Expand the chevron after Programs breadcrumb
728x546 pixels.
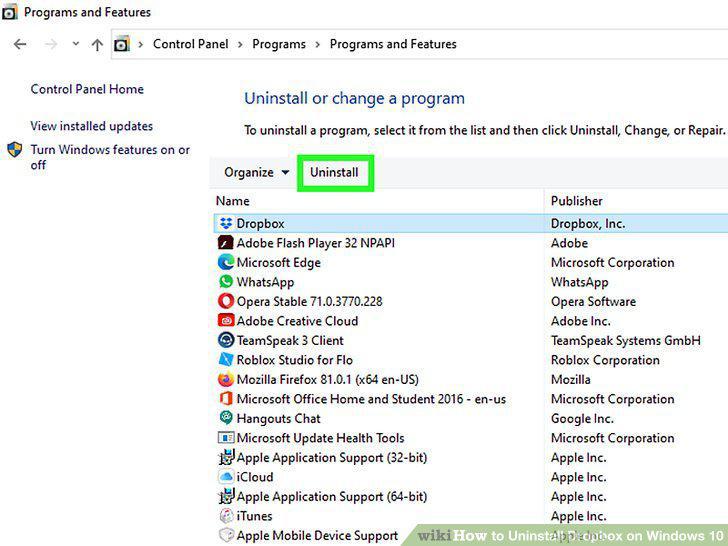[318, 45]
